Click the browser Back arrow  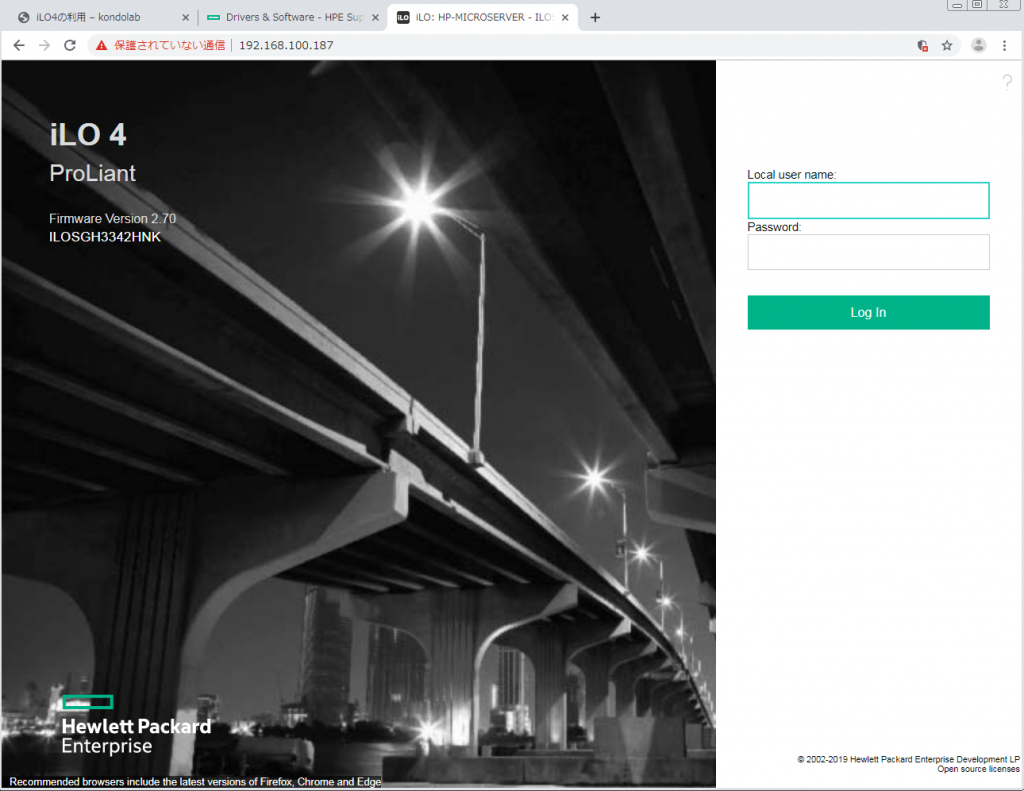(x=19, y=45)
